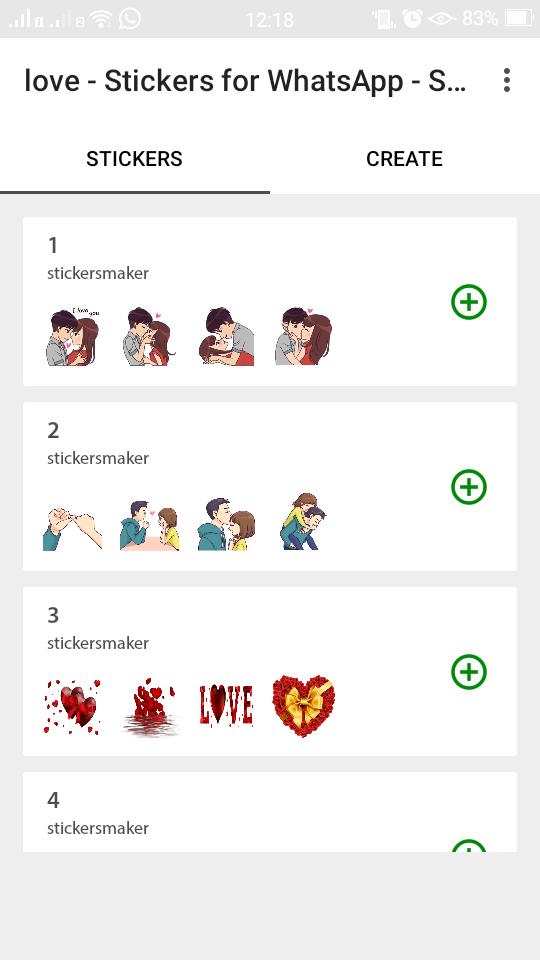540x960 pixels.
Task: Open the red LOVE text sticker
Action: pyautogui.click(x=226, y=705)
